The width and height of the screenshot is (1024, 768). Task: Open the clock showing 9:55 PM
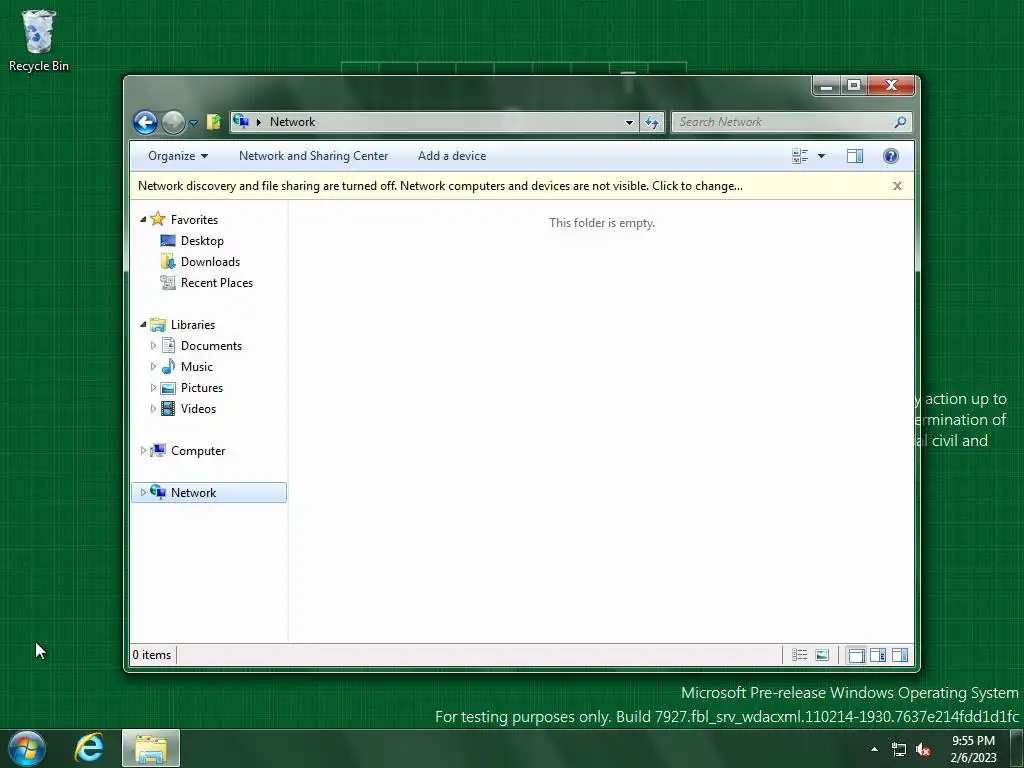pyautogui.click(x=973, y=749)
